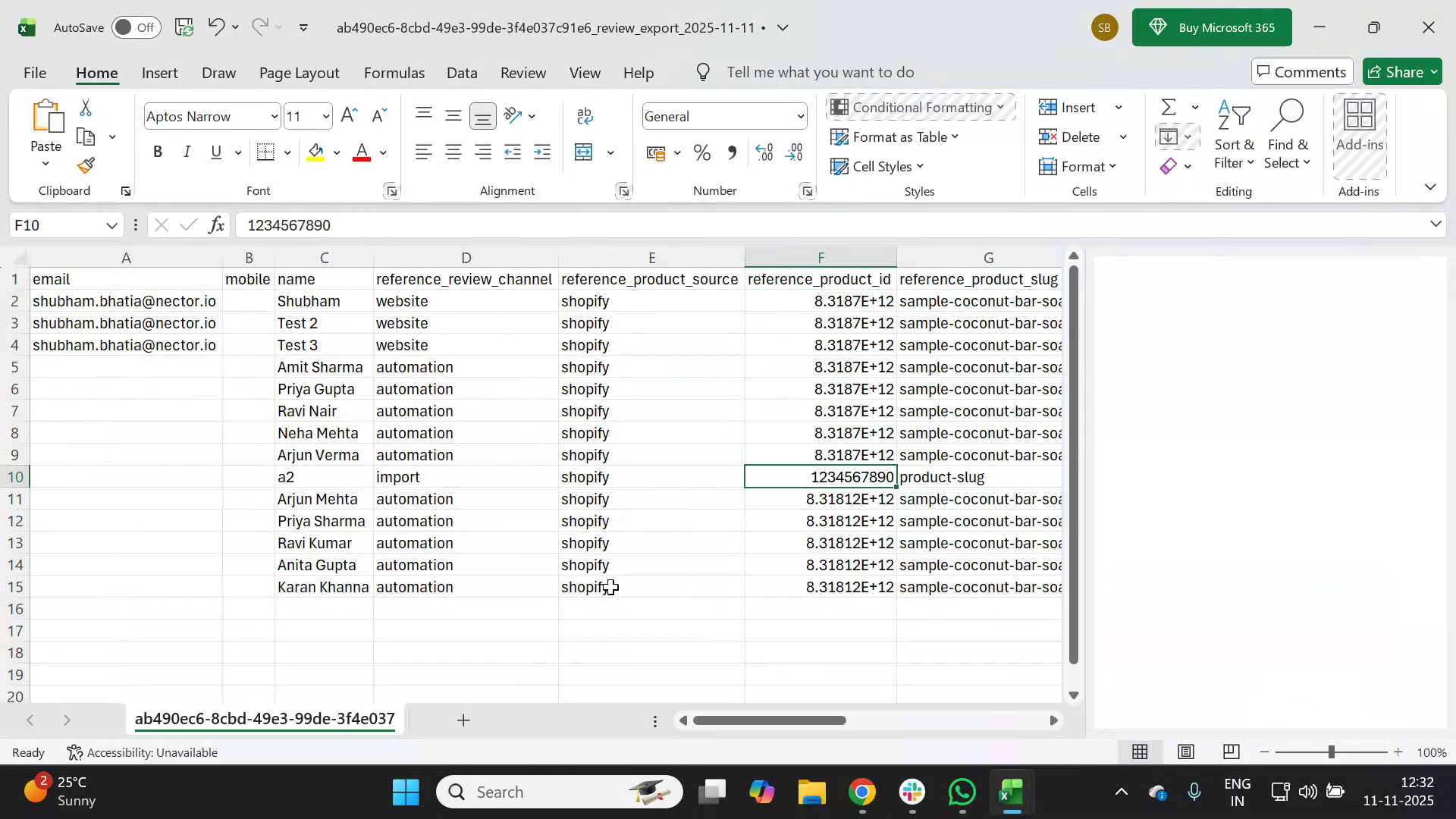The width and height of the screenshot is (1456, 819).
Task: Use AutoSum on selection
Action: [1169, 107]
